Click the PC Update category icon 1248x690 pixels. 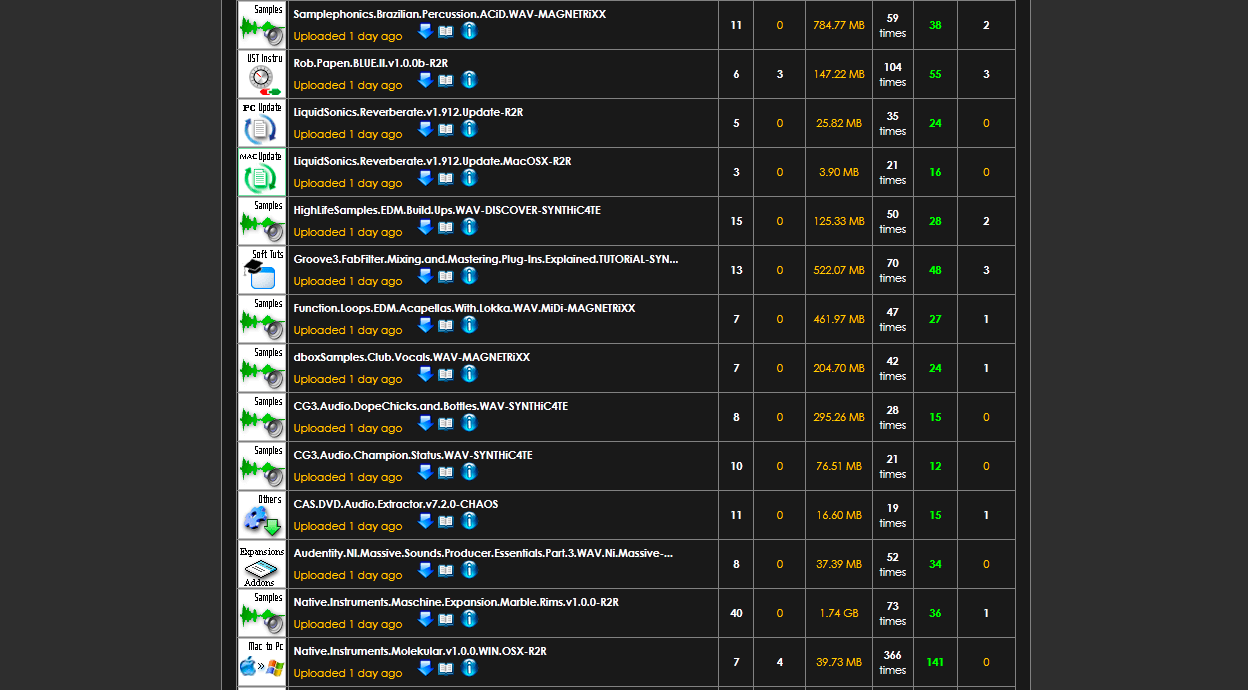pyautogui.click(x=262, y=123)
